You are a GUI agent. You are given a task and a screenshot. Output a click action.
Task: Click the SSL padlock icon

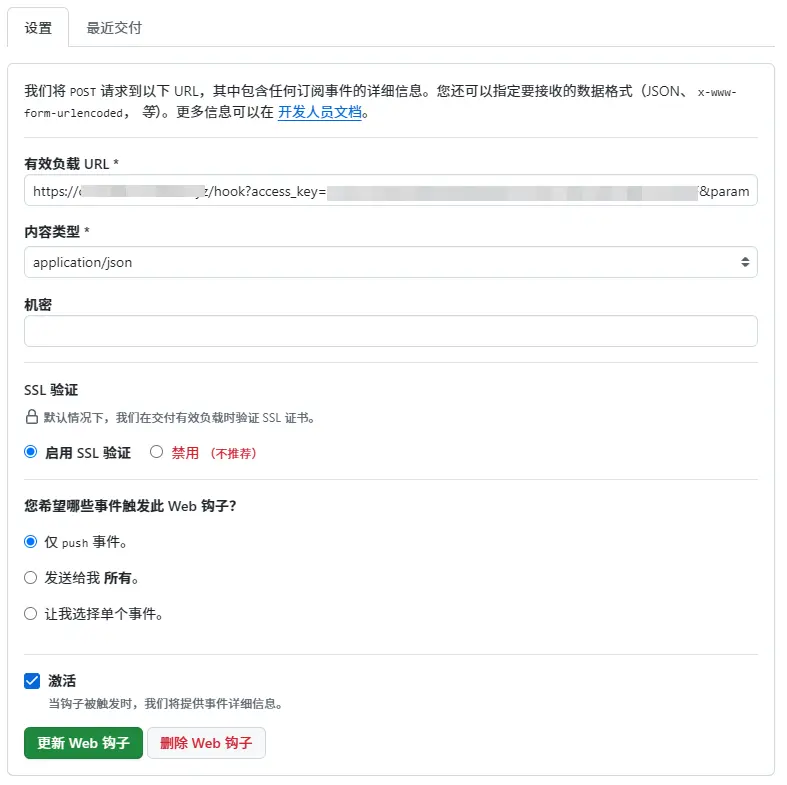tap(32, 417)
